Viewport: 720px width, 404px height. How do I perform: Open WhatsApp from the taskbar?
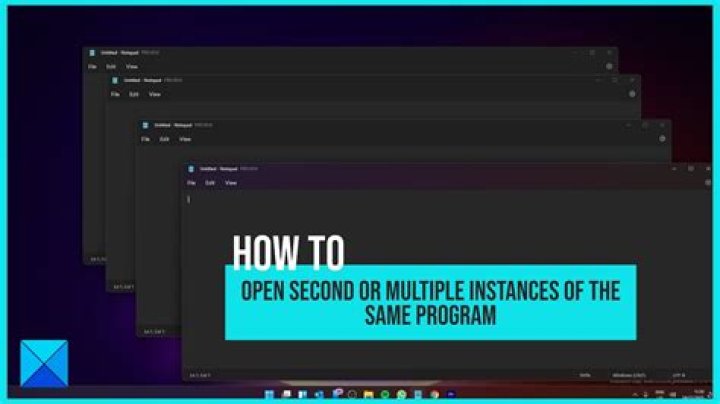click(x=402, y=394)
